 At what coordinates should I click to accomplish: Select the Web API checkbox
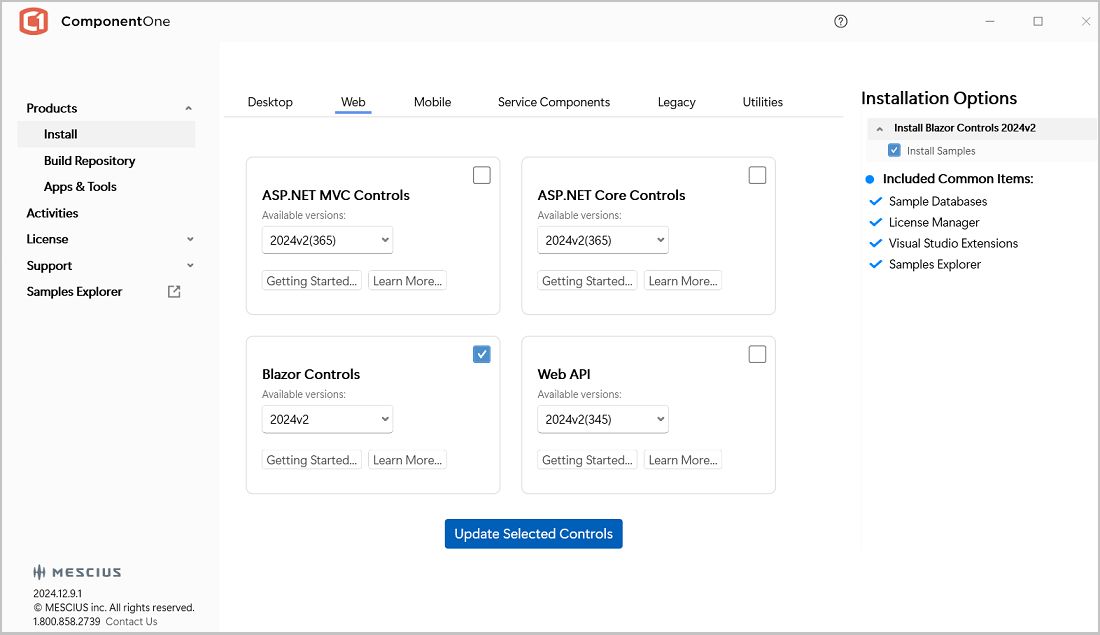(757, 354)
